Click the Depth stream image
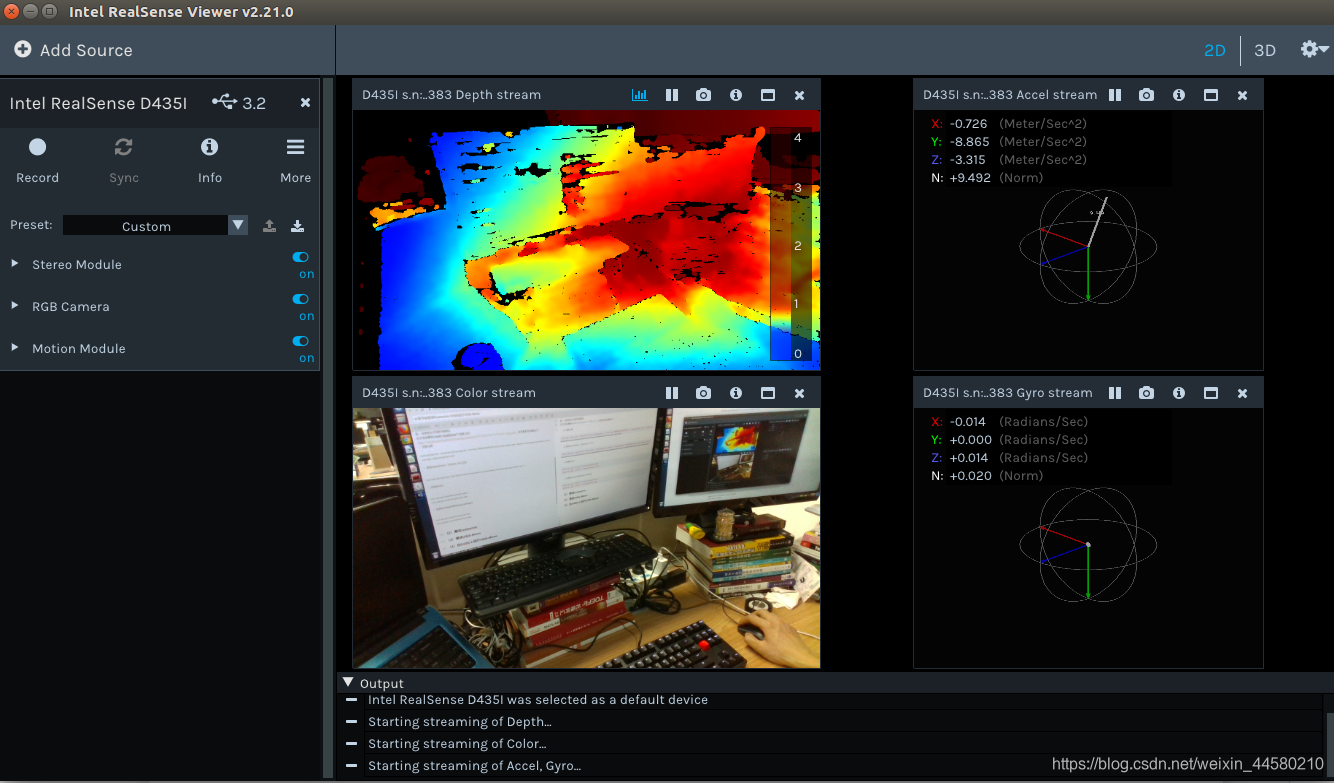 click(586, 240)
